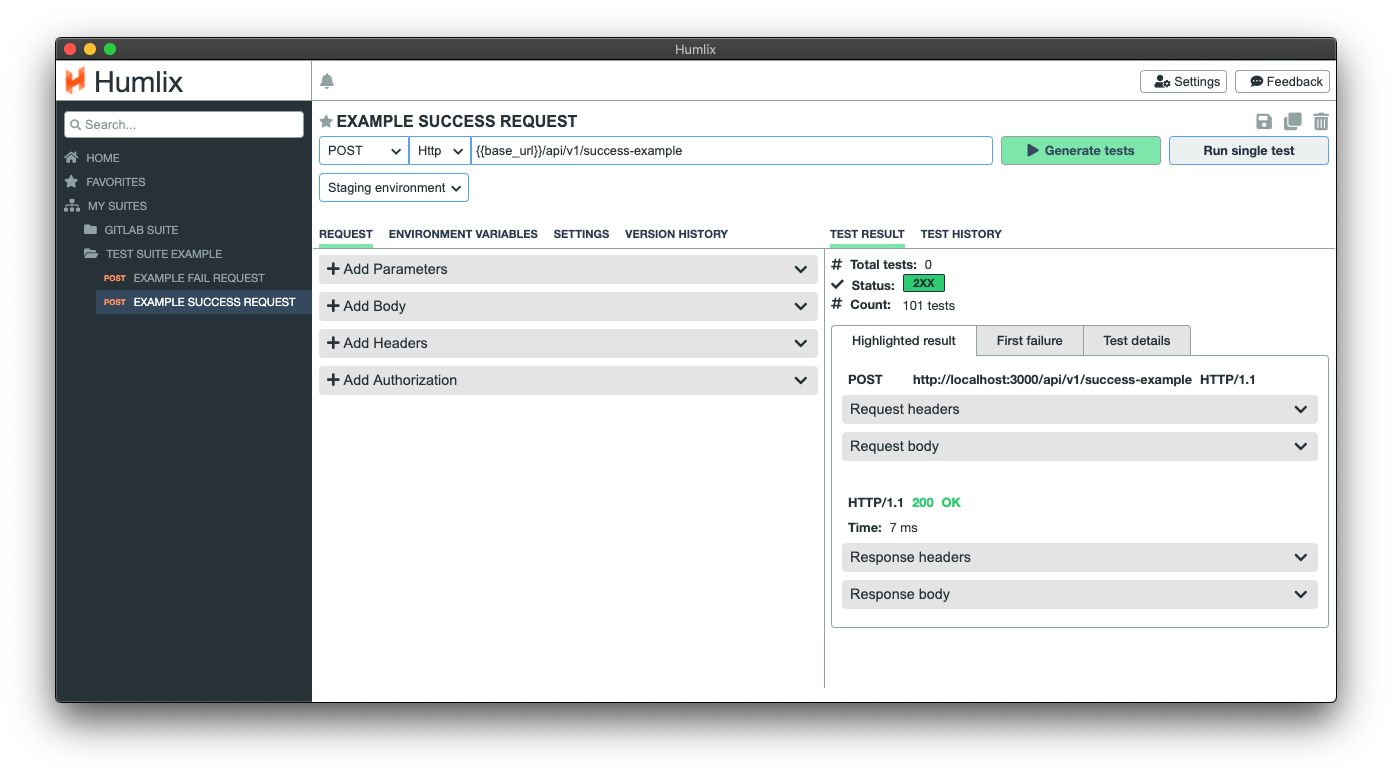Toggle the favorite star on EXAMPLE SUCCESS REQUEST
This screenshot has height=776, width=1392.
326,120
